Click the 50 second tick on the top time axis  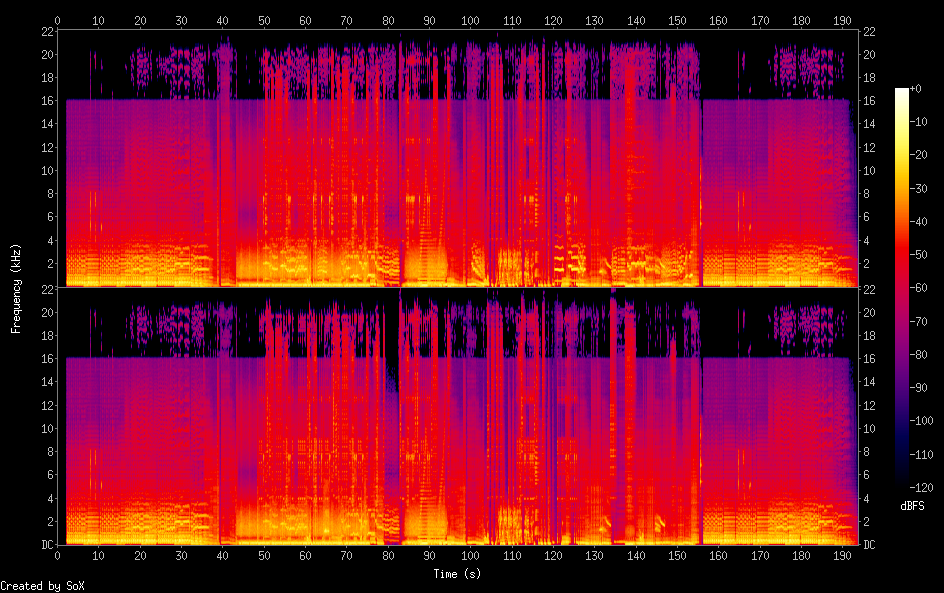point(264,20)
